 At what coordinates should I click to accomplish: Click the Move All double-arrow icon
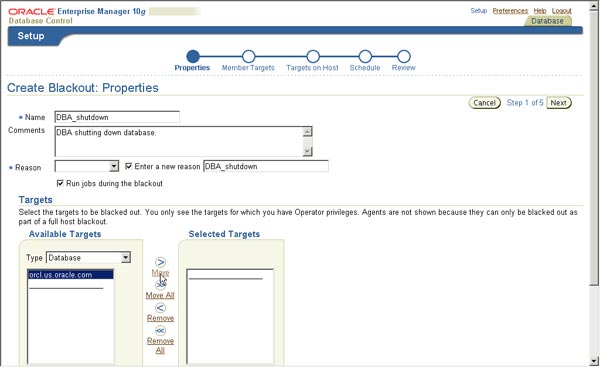[160, 285]
